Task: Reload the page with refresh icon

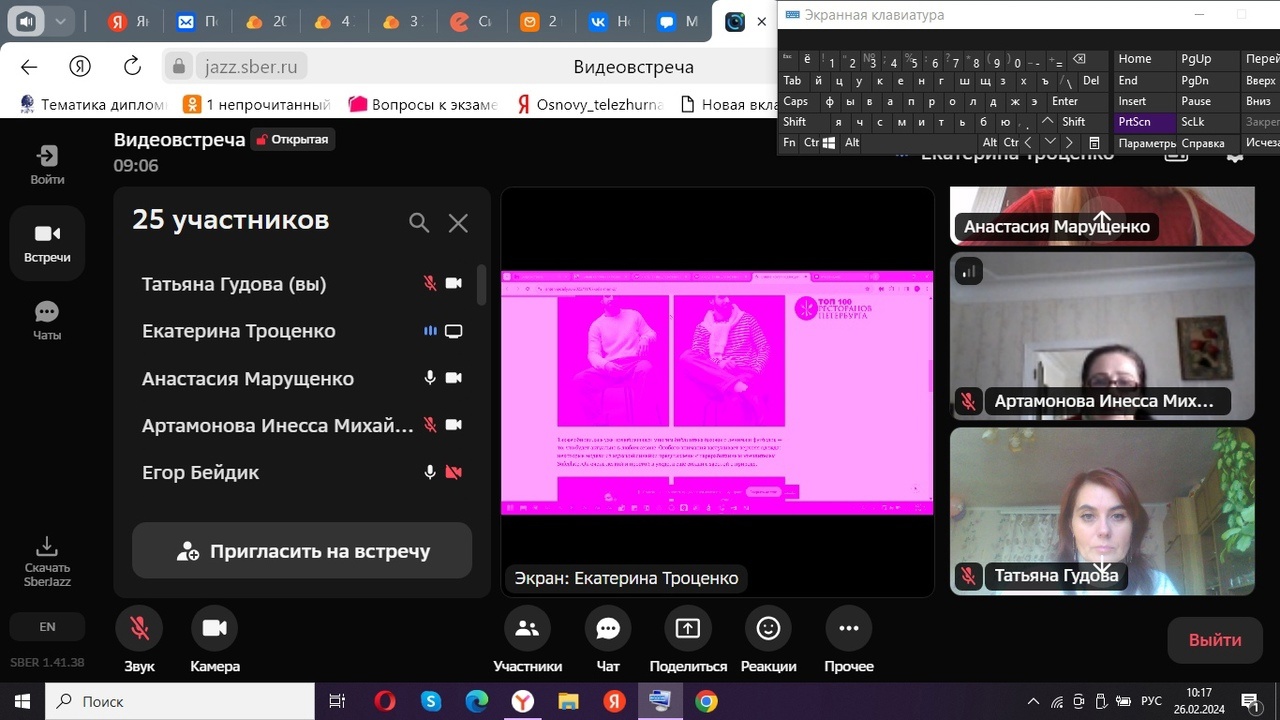Action: [x=132, y=67]
